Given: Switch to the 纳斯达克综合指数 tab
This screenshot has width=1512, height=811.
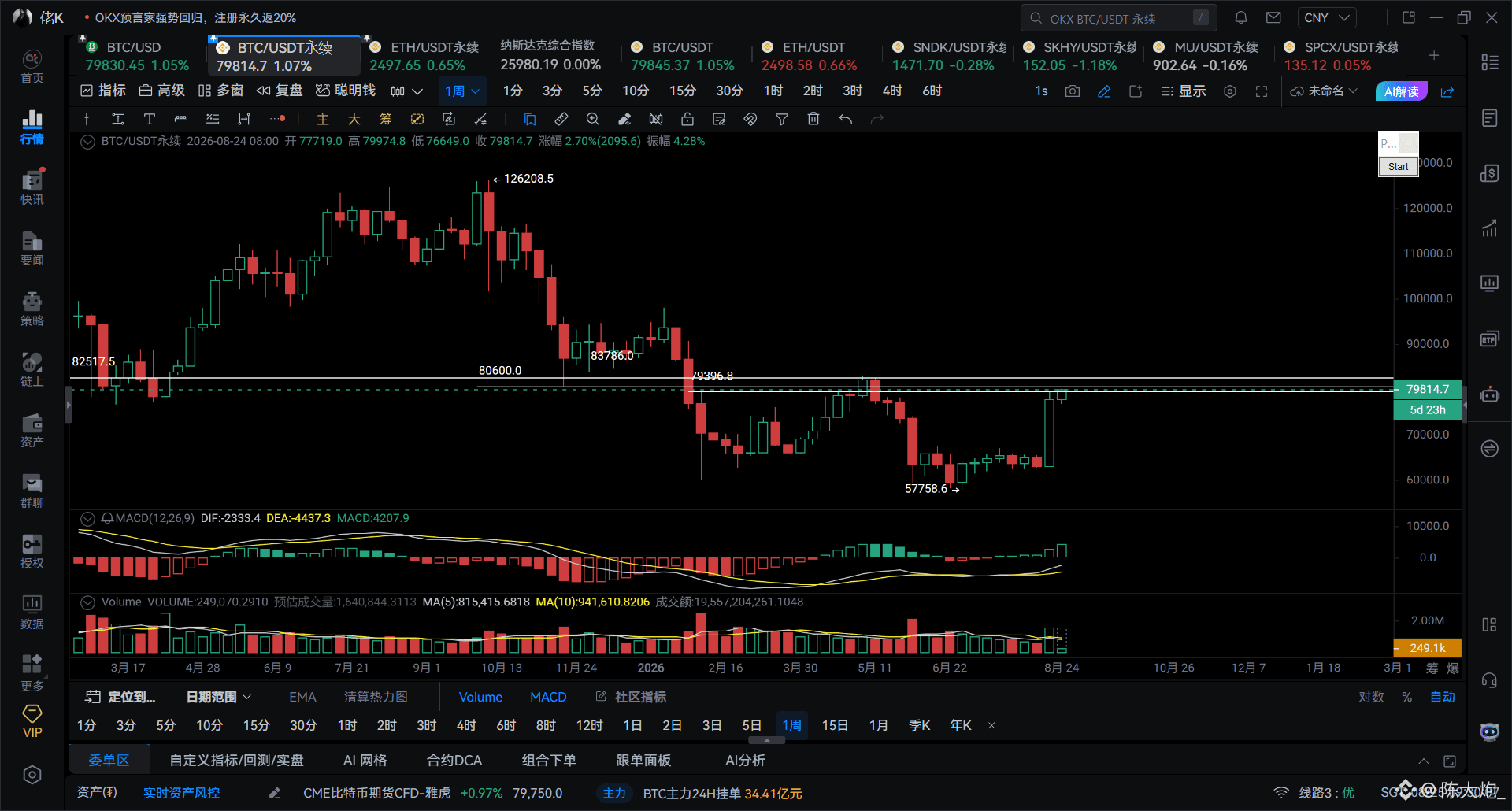Looking at the screenshot, I should [x=550, y=56].
